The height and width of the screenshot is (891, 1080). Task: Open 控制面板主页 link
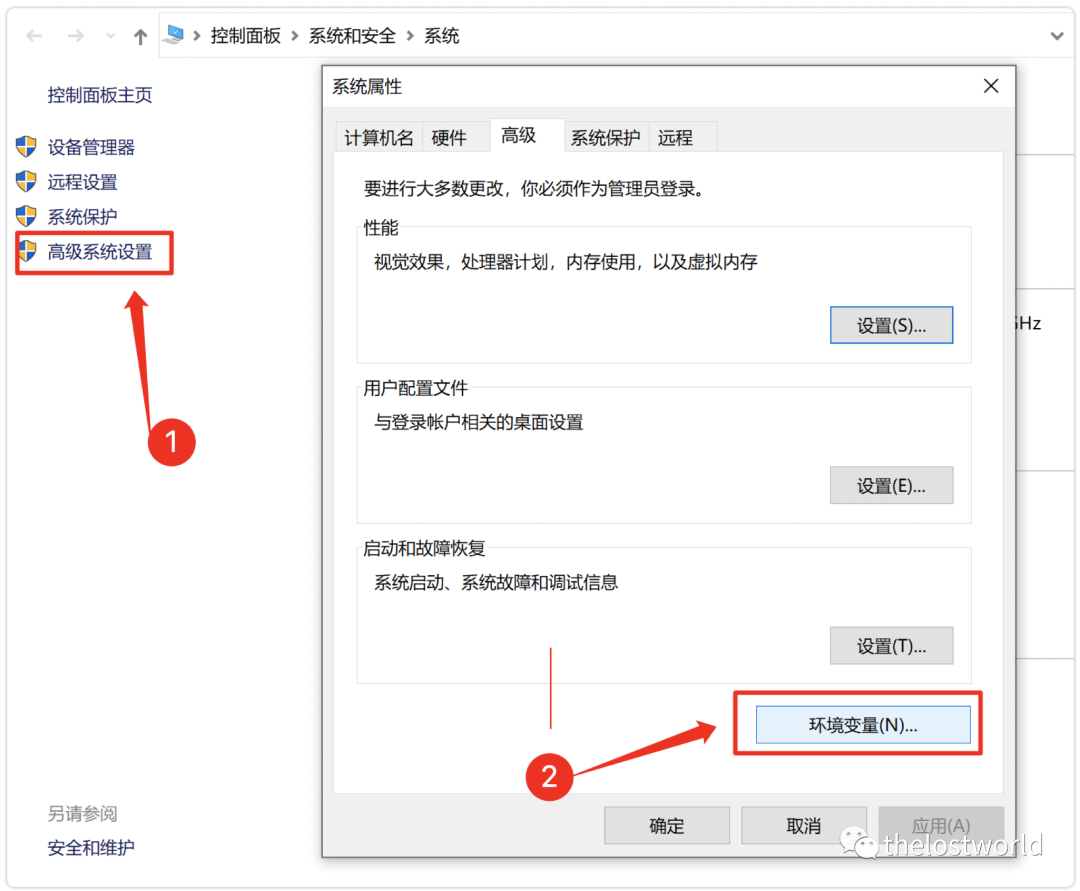pyautogui.click(x=100, y=95)
